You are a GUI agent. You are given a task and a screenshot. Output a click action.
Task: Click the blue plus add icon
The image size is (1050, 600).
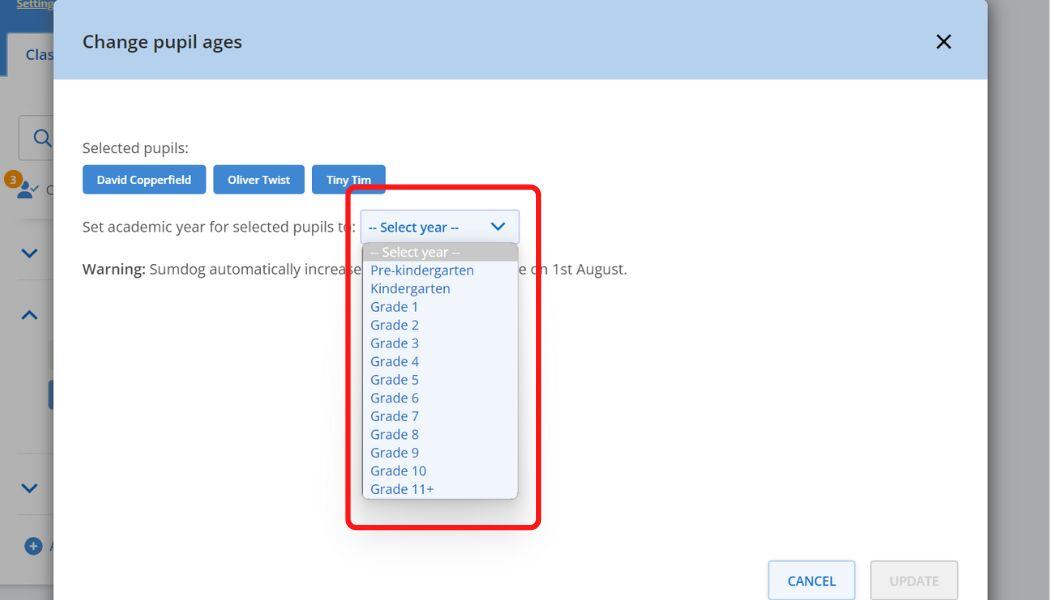pyautogui.click(x=33, y=546)
